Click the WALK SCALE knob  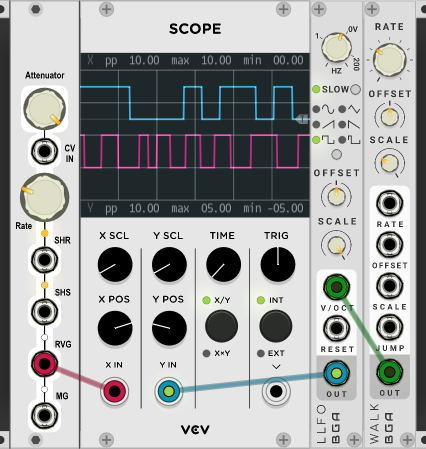(x=389, y=163)
